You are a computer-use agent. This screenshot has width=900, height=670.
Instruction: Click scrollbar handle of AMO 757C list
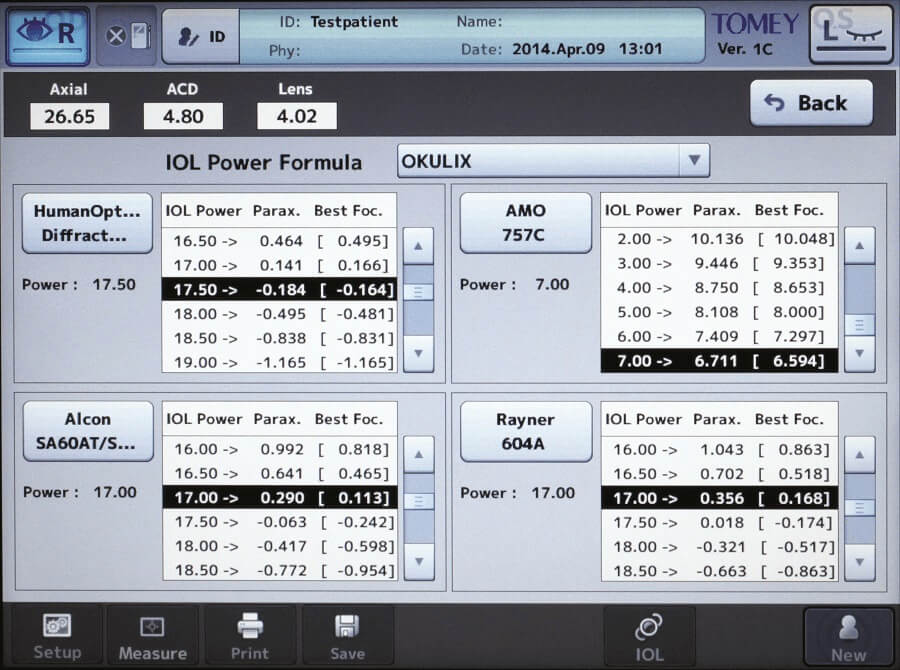pyautogui.click(x=859, y=325)
